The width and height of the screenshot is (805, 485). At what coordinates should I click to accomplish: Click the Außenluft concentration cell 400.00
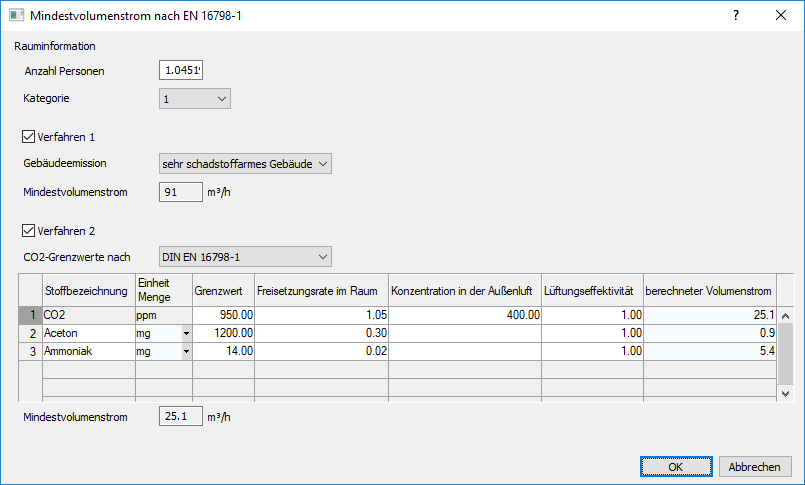[x=465, y=316]
